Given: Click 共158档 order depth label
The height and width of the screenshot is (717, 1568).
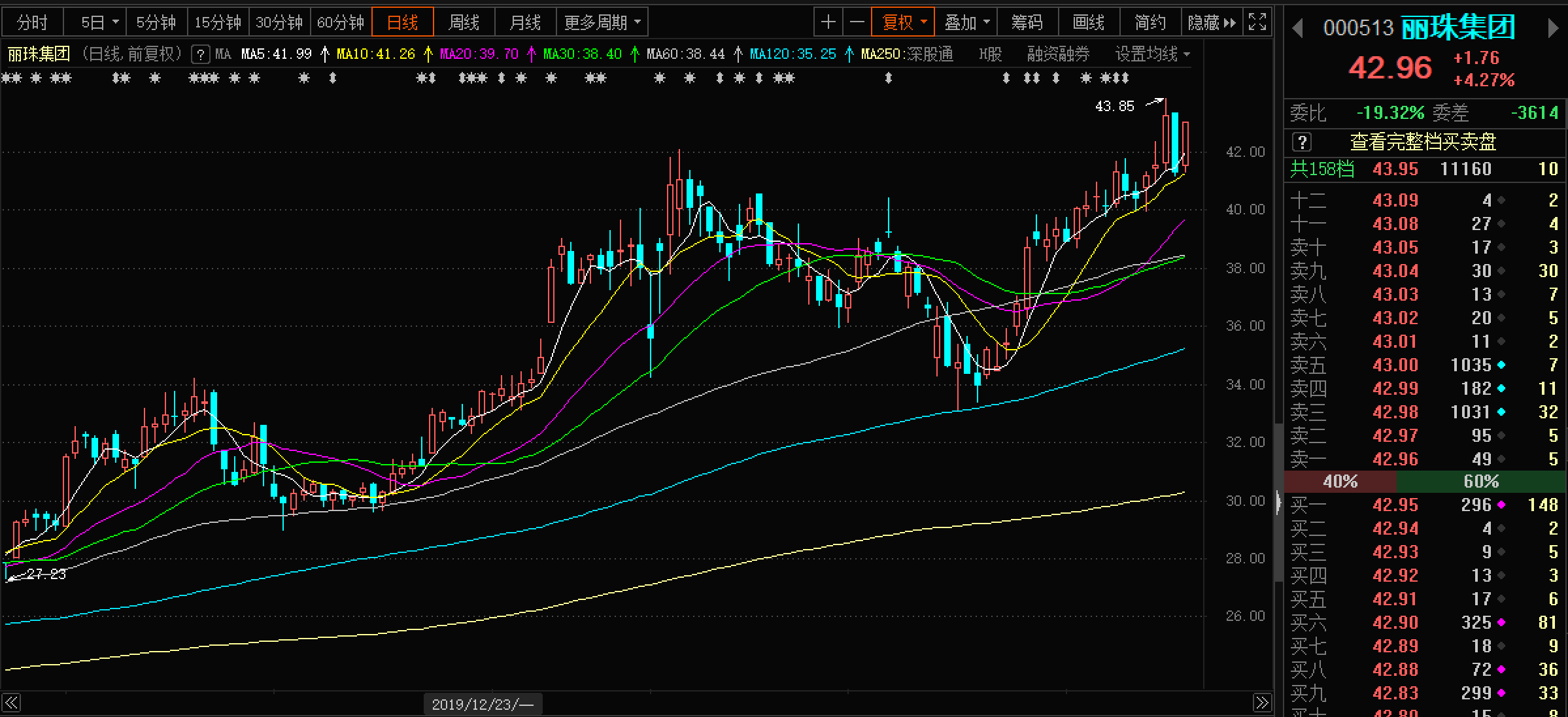Looking at the screenshot, I should coord(1321,169).
